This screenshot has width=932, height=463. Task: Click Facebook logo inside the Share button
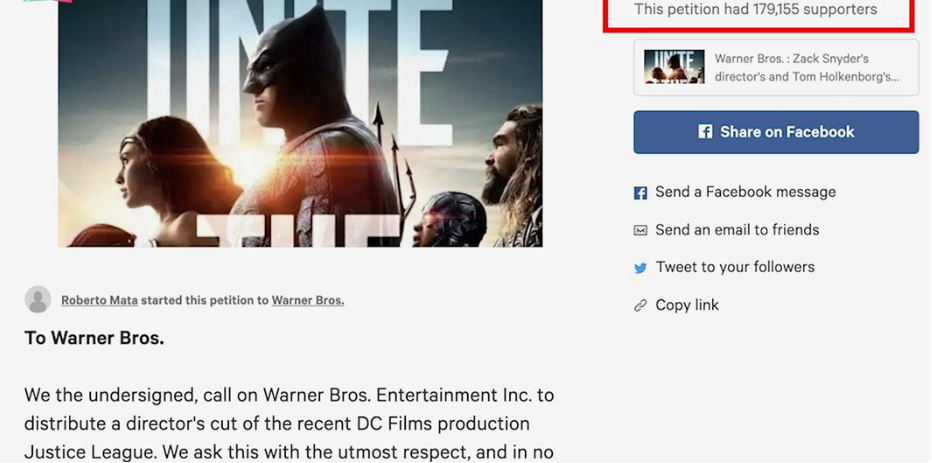click(x=705, y=131)
